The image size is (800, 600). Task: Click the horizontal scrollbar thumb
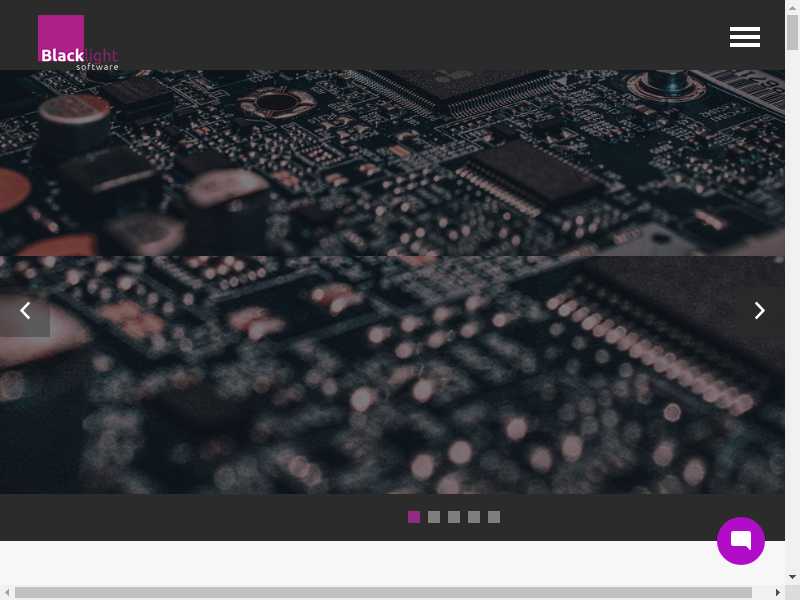(380, 592)
